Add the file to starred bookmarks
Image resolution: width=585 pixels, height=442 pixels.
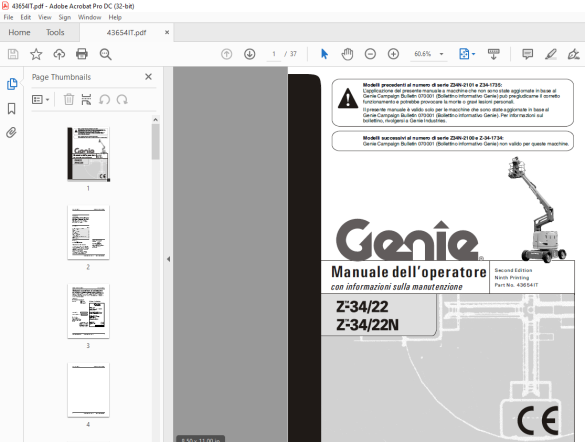coord(36,54)
